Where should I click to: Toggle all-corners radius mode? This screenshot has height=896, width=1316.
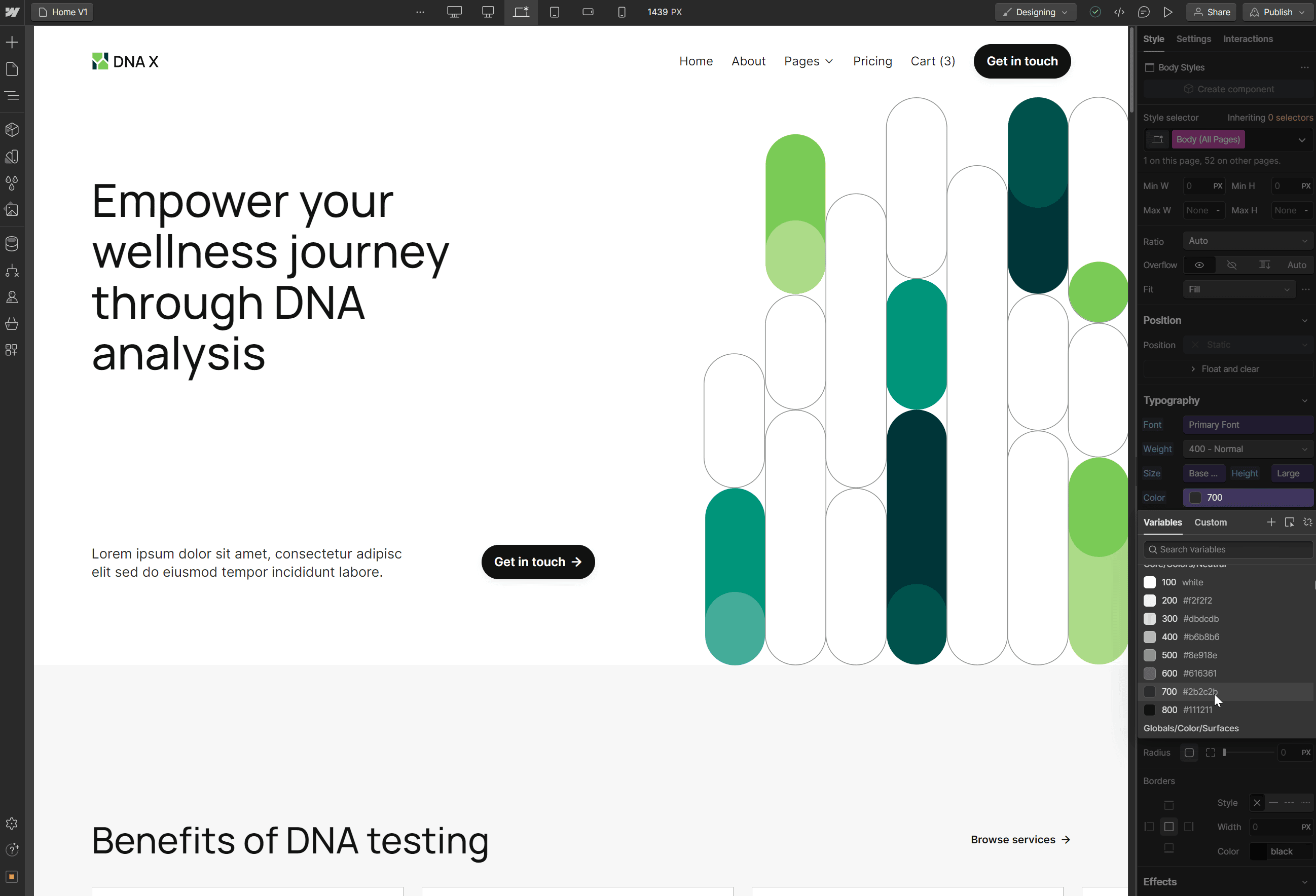click(1189, 753)
